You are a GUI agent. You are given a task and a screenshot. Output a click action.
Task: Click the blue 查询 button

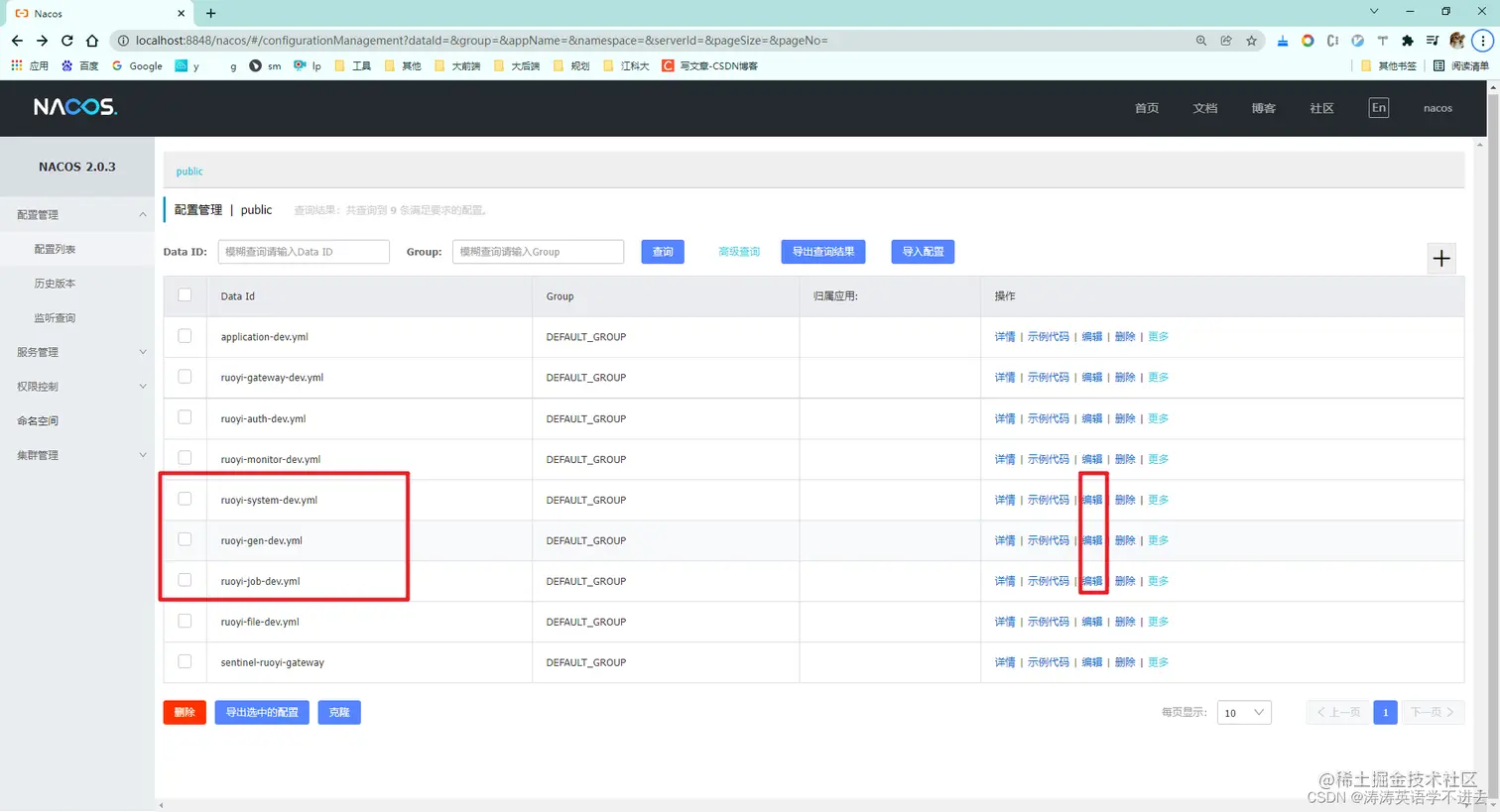click(663, 252)
